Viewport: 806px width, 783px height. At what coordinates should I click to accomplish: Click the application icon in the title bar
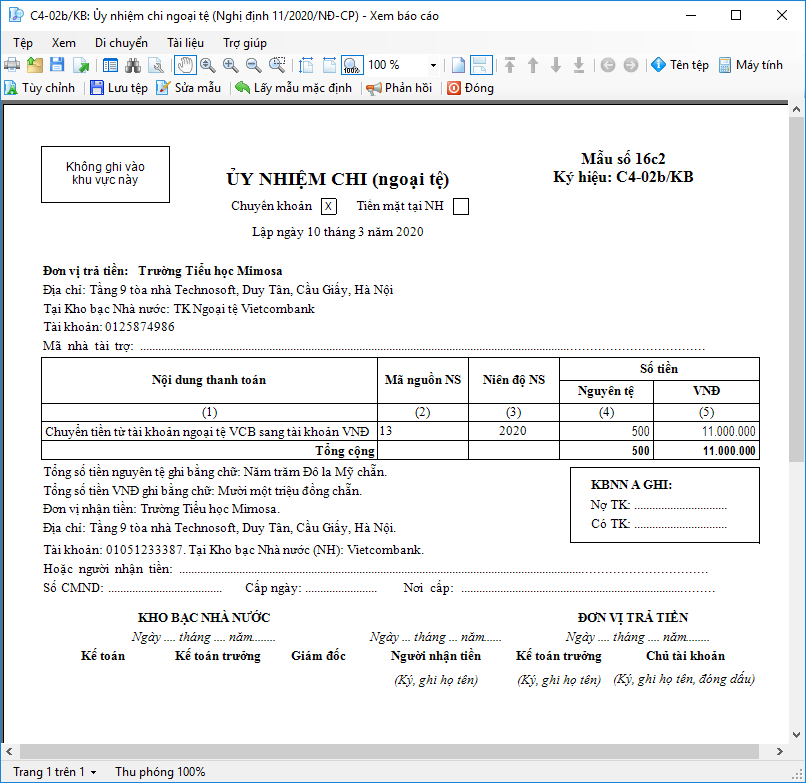pyautogui.click(x=16, y=15)
